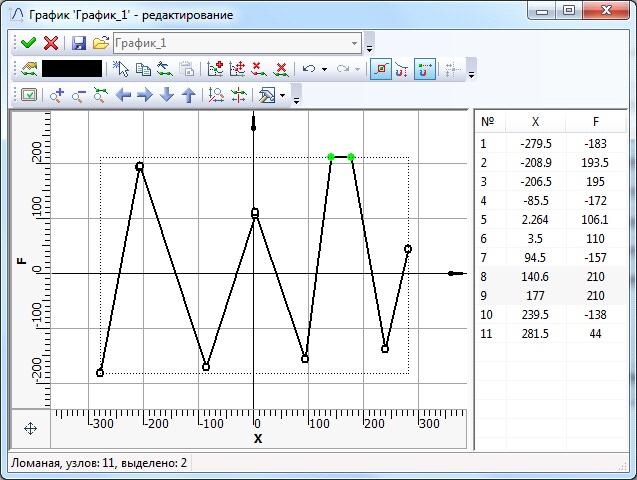The width and height of the screenshot is (637, 480).
Task: Pan the graph up with the blue up arrow
Action: pyautogui.click(x=188, y=96)
